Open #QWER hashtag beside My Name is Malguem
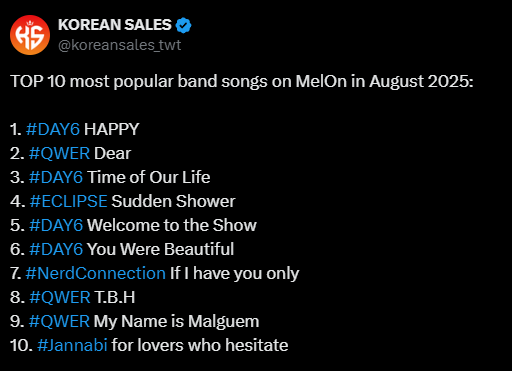Screen dimensions: 512x371 (x=59, y=321)
